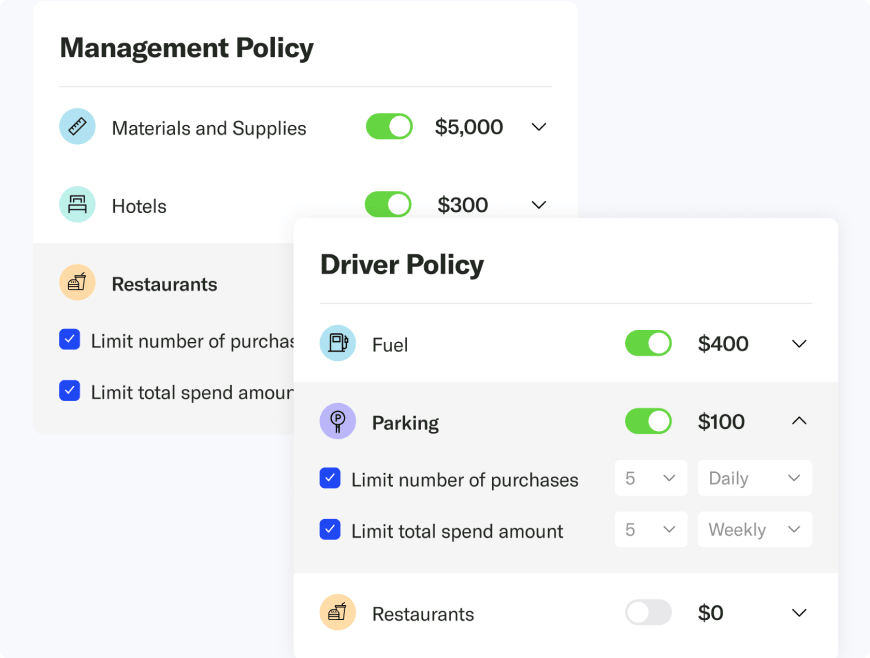This screenshot has width=870, height=658.
Task: Uncheck Management Policy's Limit total spend amount
Action: point(69,391)
